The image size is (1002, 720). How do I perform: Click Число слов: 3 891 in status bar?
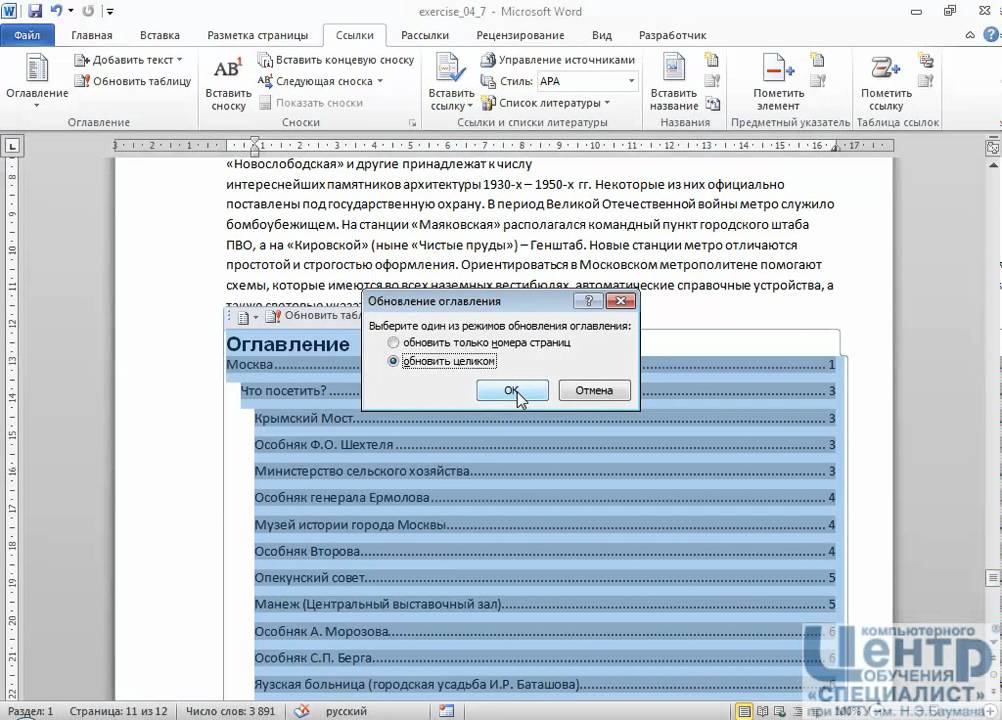pos(230,711)
